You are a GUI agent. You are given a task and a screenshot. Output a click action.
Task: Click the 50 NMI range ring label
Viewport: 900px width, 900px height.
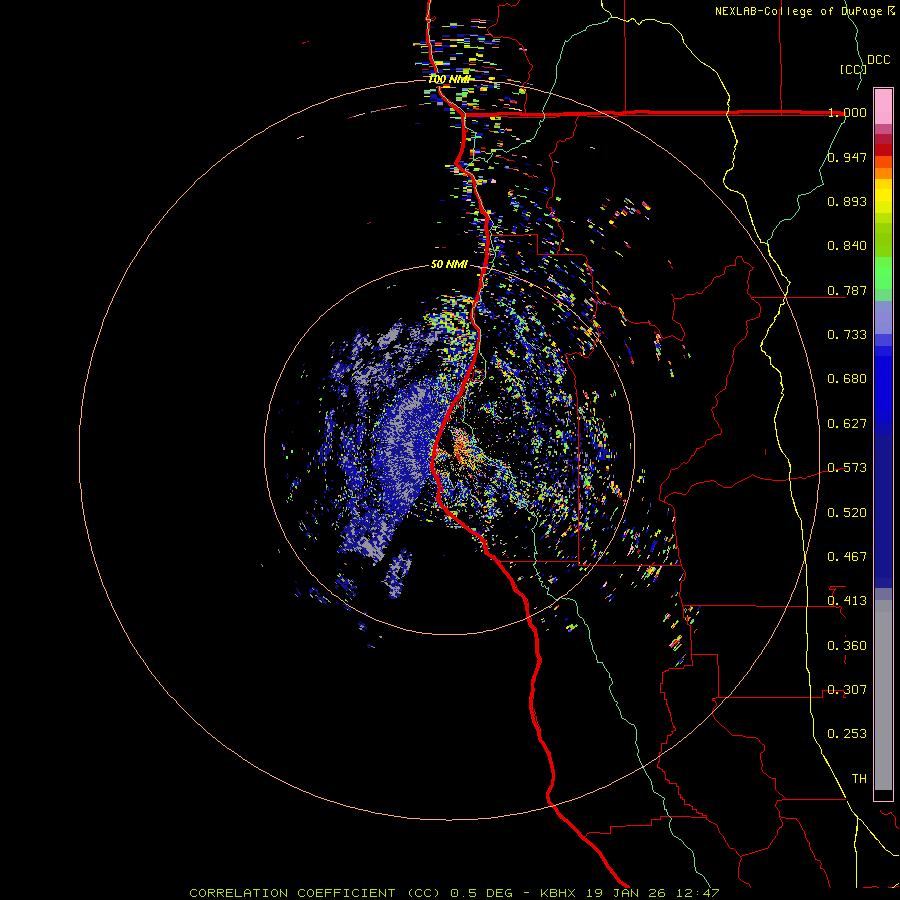[x=449, y=265]
